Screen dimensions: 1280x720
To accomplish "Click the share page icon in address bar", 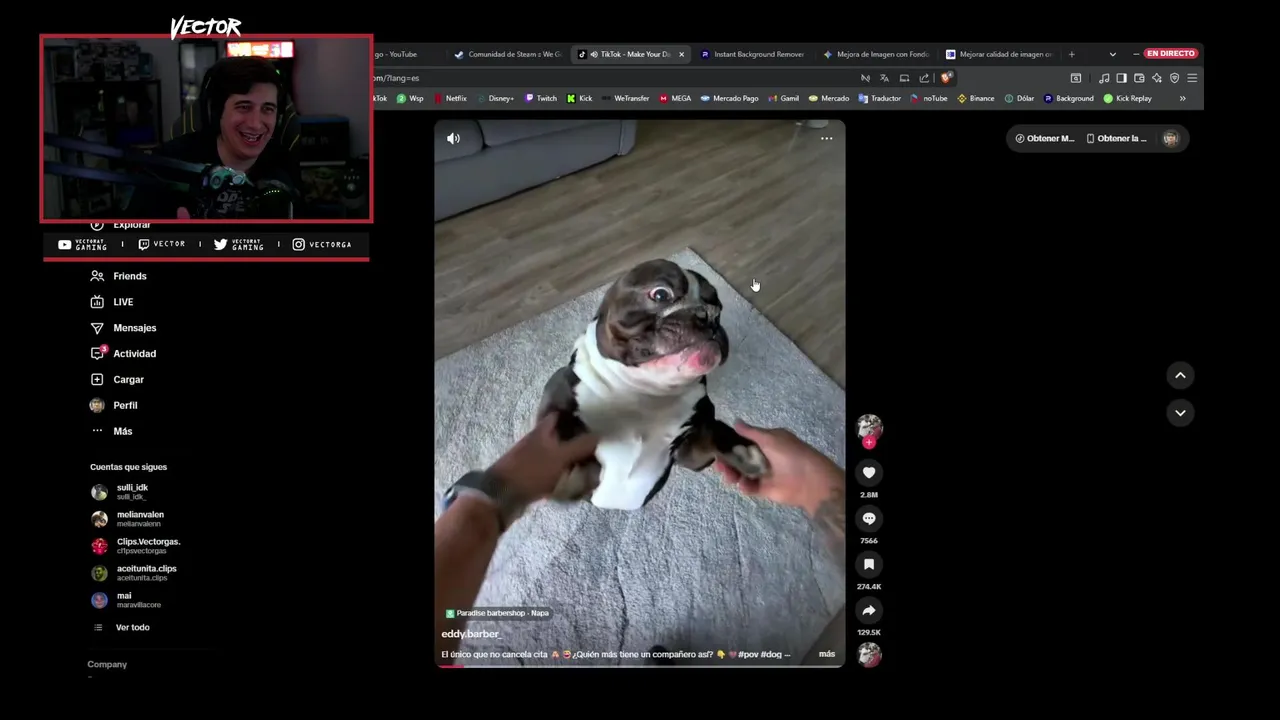I will point(924,78).
